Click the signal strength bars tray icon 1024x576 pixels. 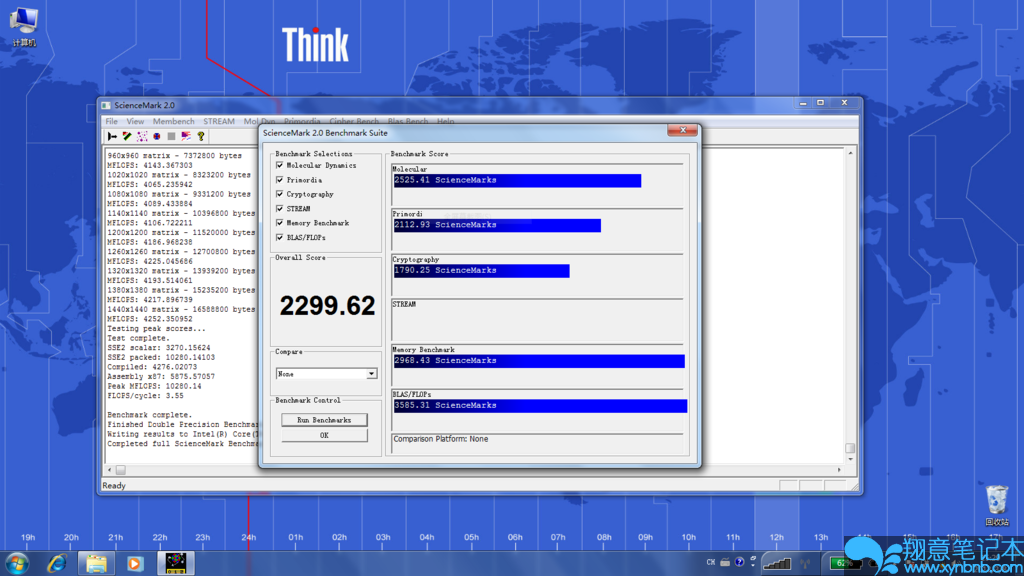pyautogui.click(x=777, y=563)
